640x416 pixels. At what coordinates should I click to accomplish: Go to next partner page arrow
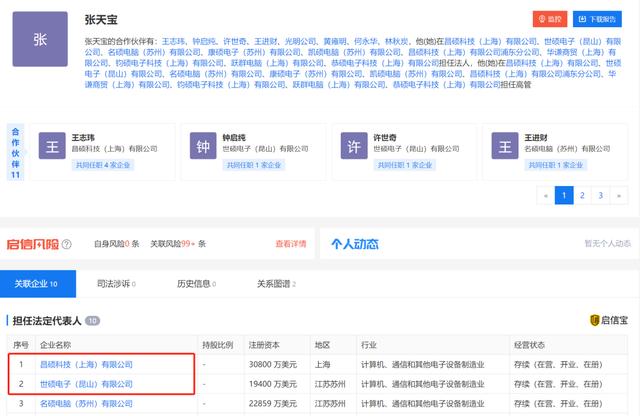click(625, 196)
